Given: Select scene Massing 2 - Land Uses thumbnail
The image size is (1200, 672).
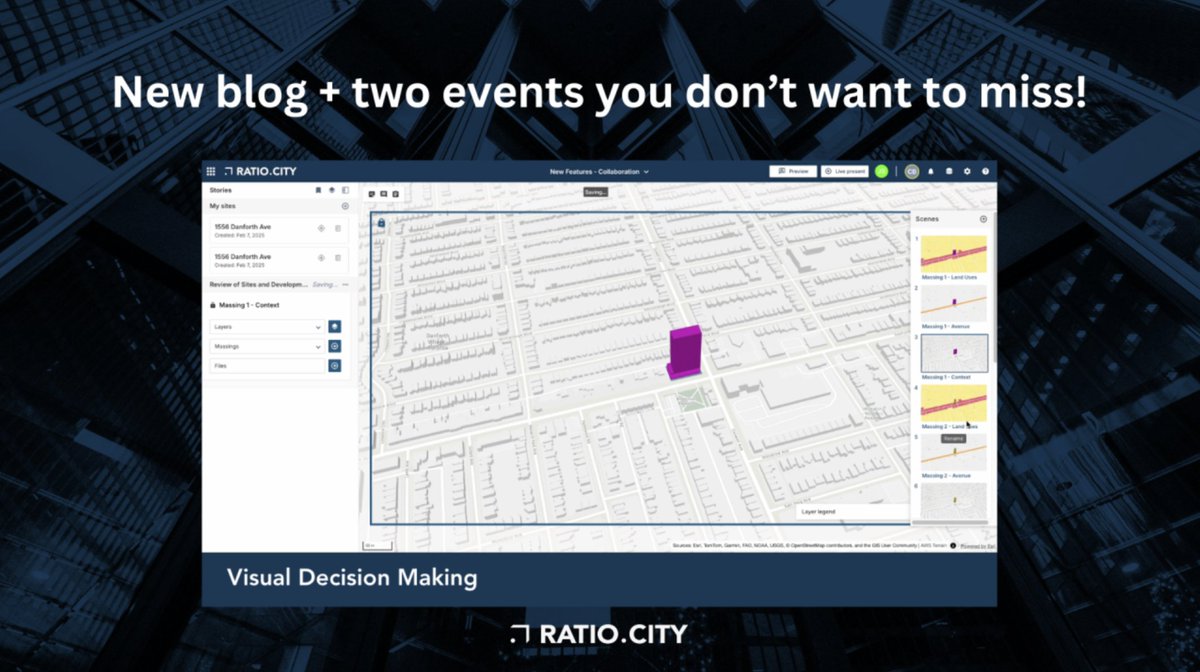Looking at the screenshot, I should pyautogui.click(x=954, y=403).
